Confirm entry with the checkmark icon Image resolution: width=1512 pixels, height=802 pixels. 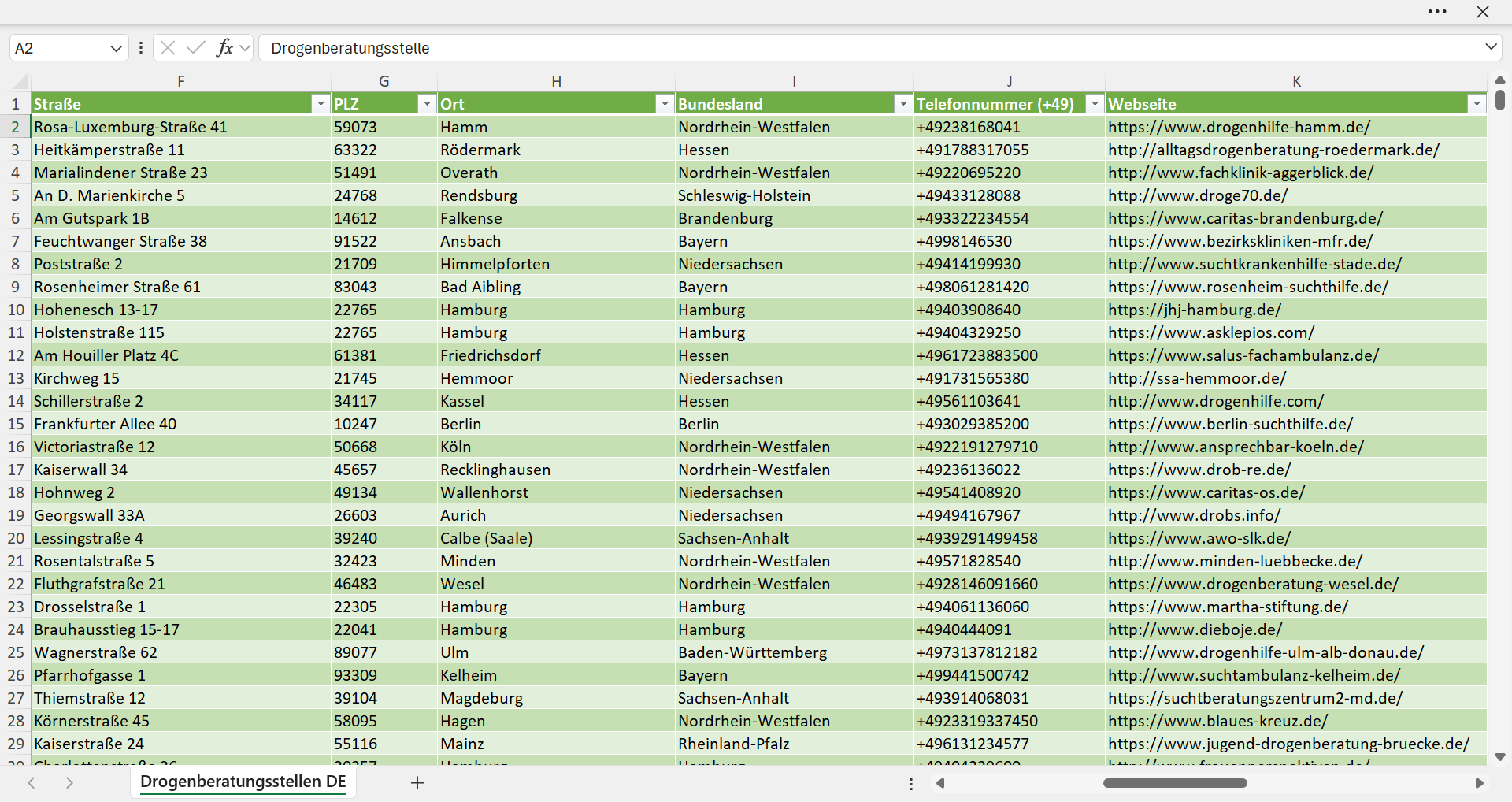pyautogui.click(x=195, y=48)
